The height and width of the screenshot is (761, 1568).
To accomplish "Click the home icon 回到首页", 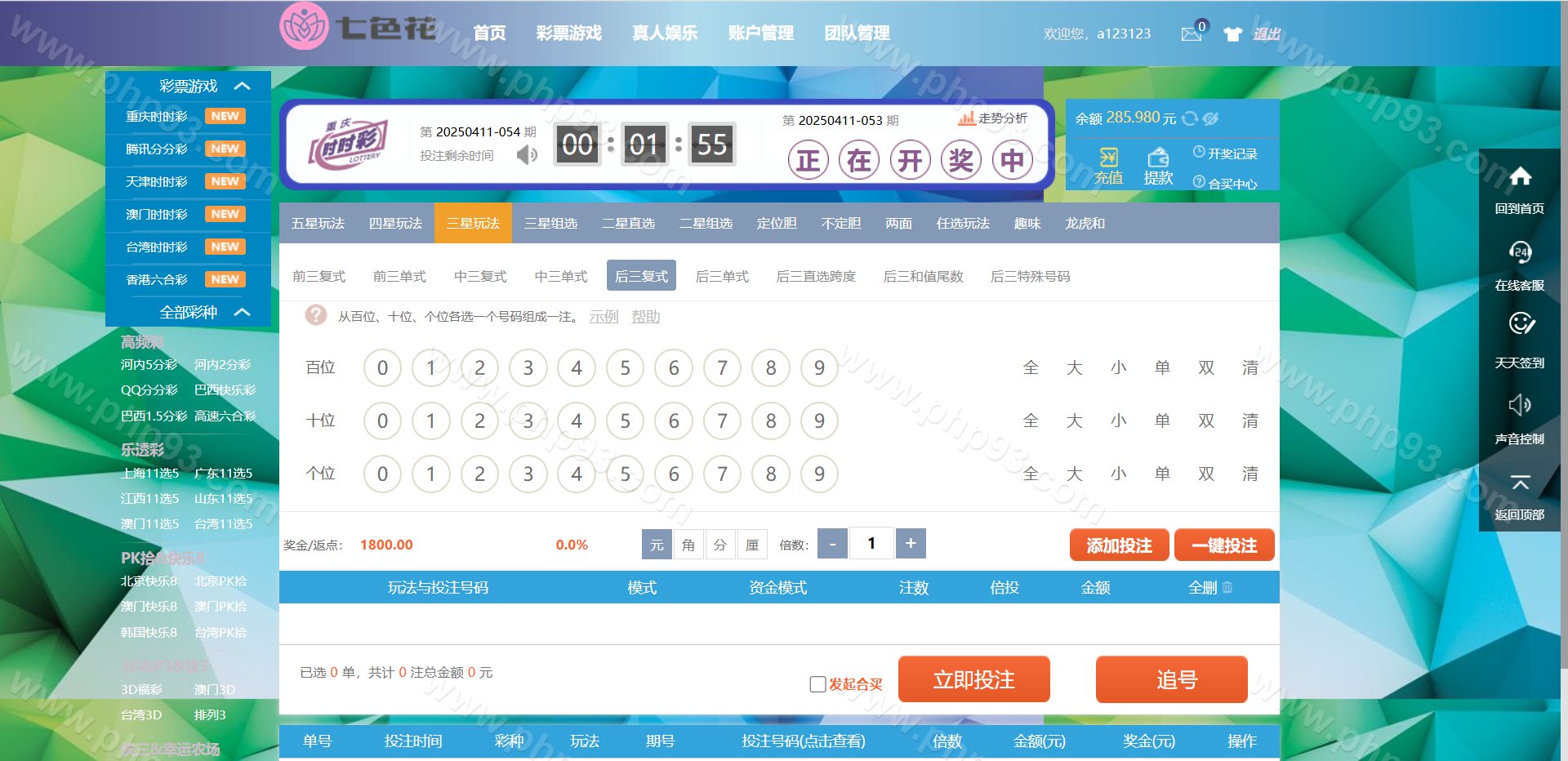I will 1519,177.
